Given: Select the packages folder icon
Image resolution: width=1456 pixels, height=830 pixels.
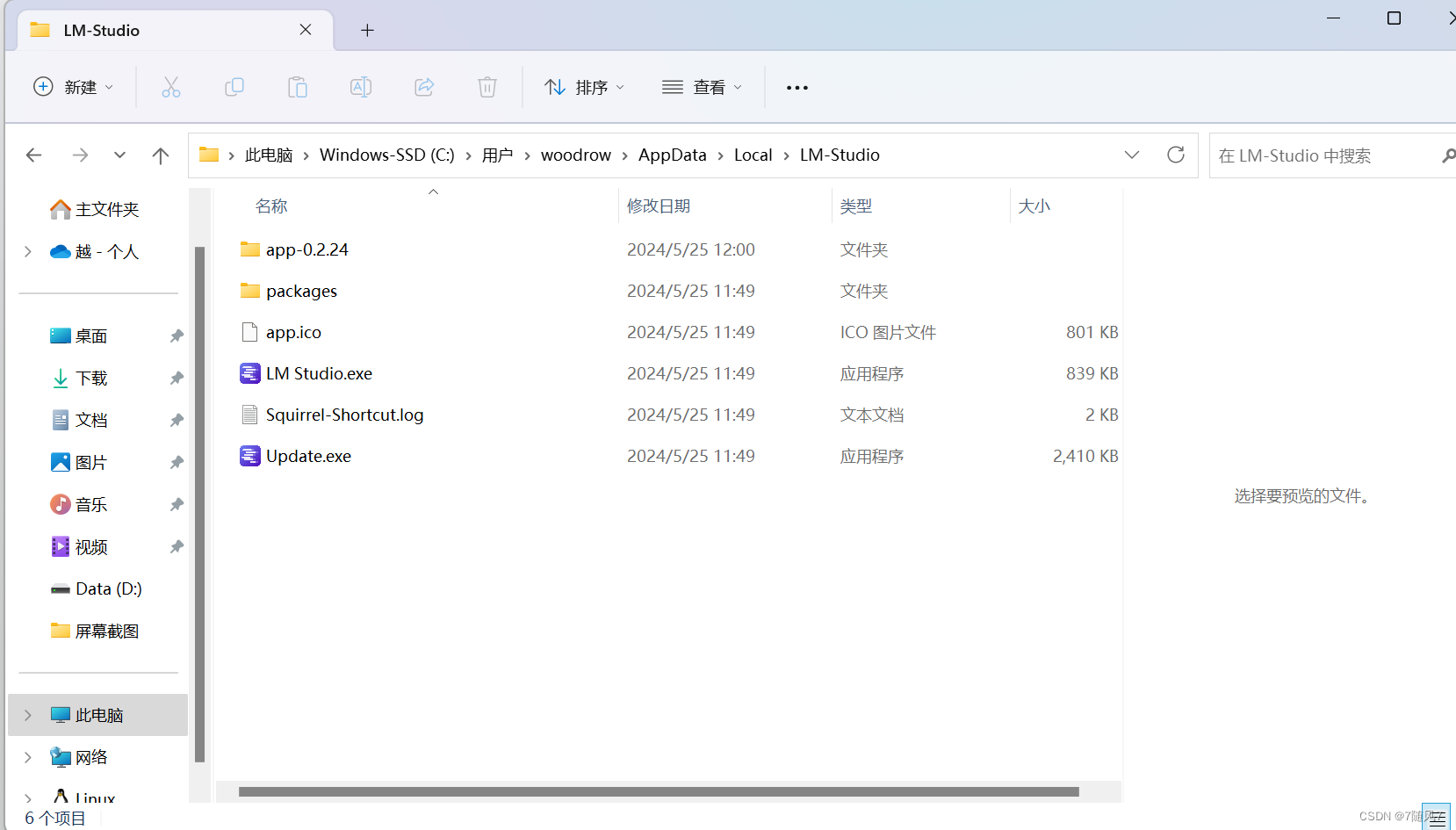Looking at the screenshot, I should 250,291.
